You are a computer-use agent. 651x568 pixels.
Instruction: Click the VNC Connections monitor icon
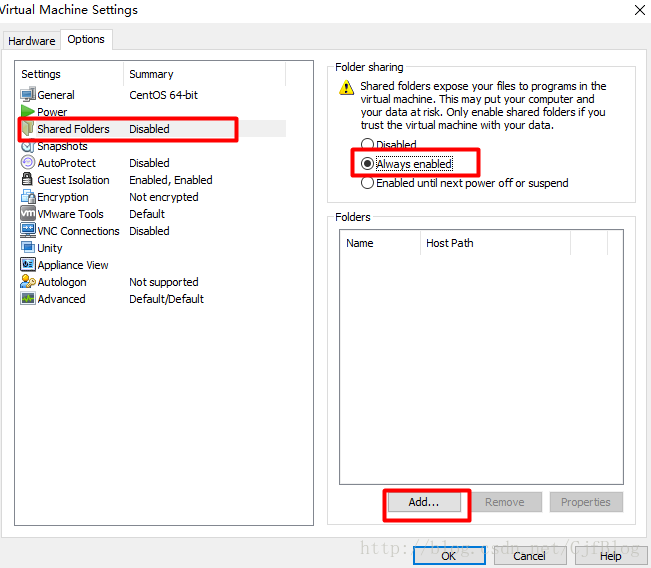(x=28, y=230)
